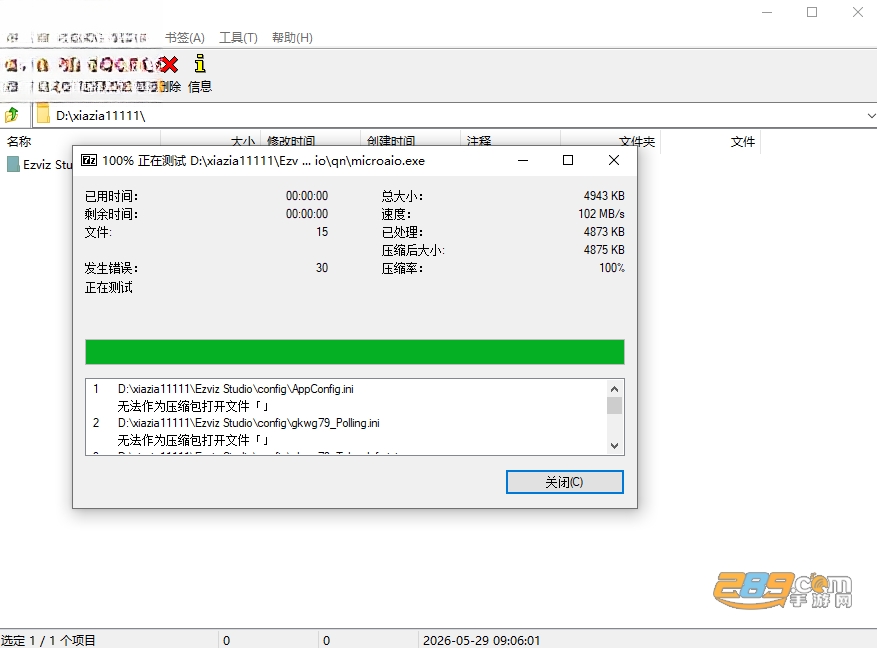Viewport: 877px width, 648px height.
Task: Click the 7z icon in dialog title bar
Action: point(89,160)
